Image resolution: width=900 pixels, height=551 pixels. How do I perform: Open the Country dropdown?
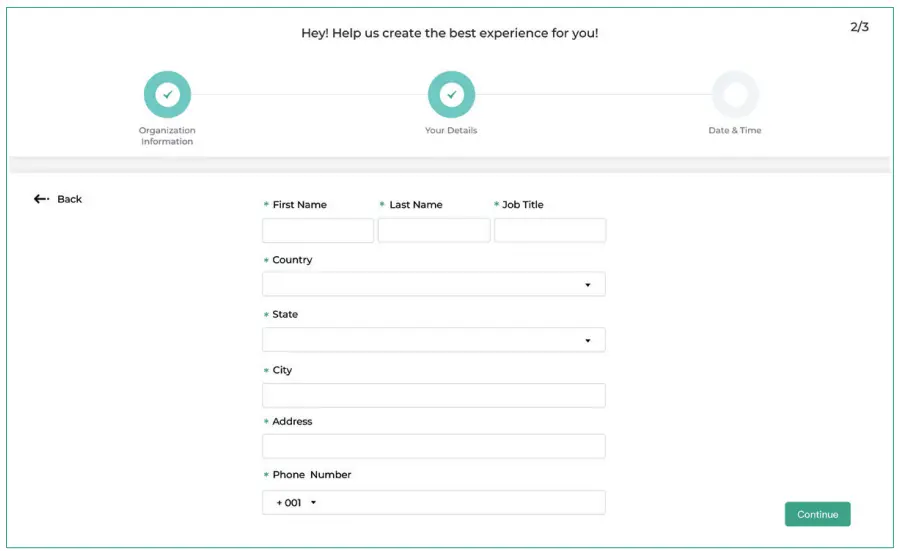[433, 285]
